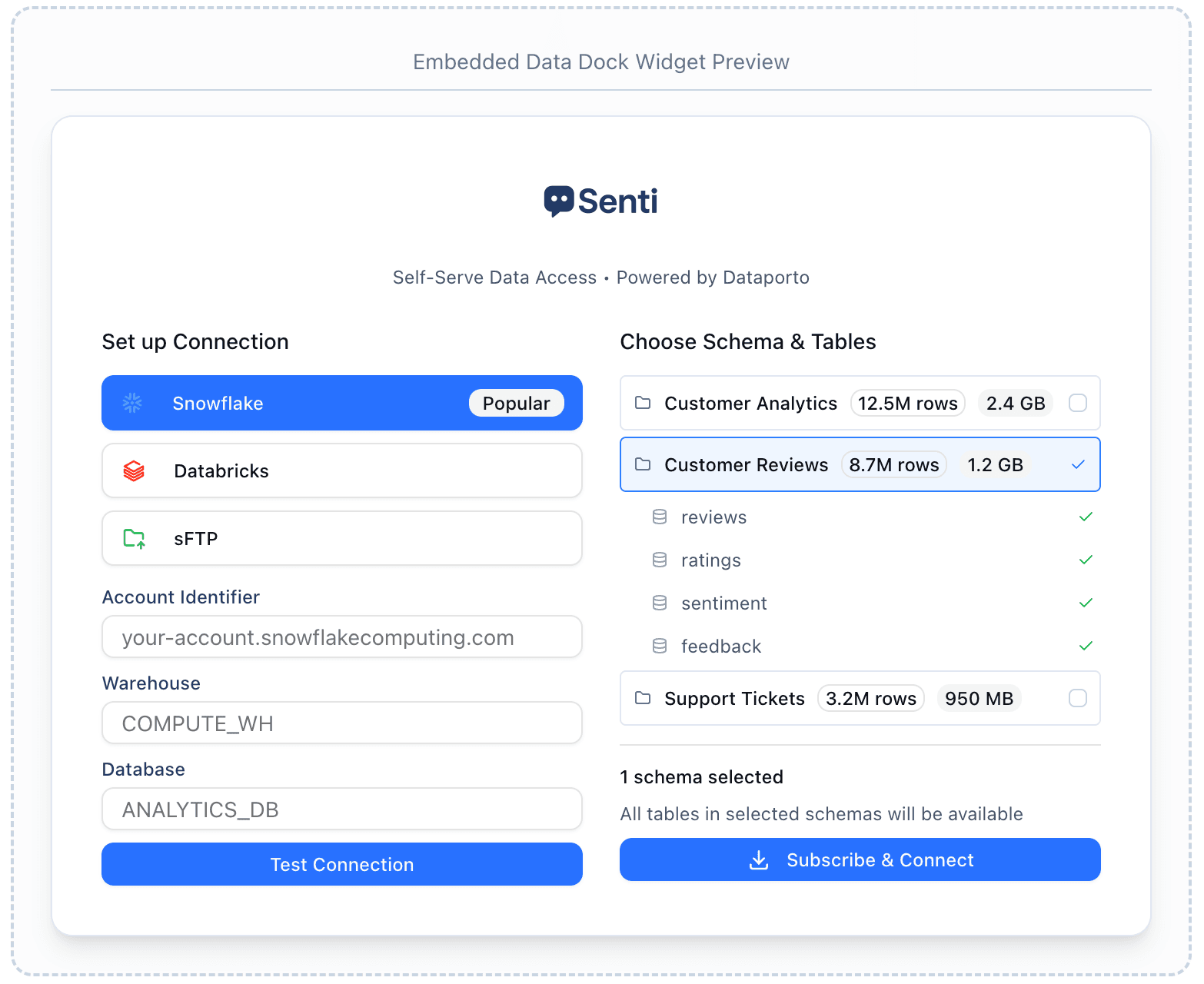Deselect the Customer Reviews schema checkmark
The width and height of the screenshot is (1204, 984).
click(x=1078, y=464)
